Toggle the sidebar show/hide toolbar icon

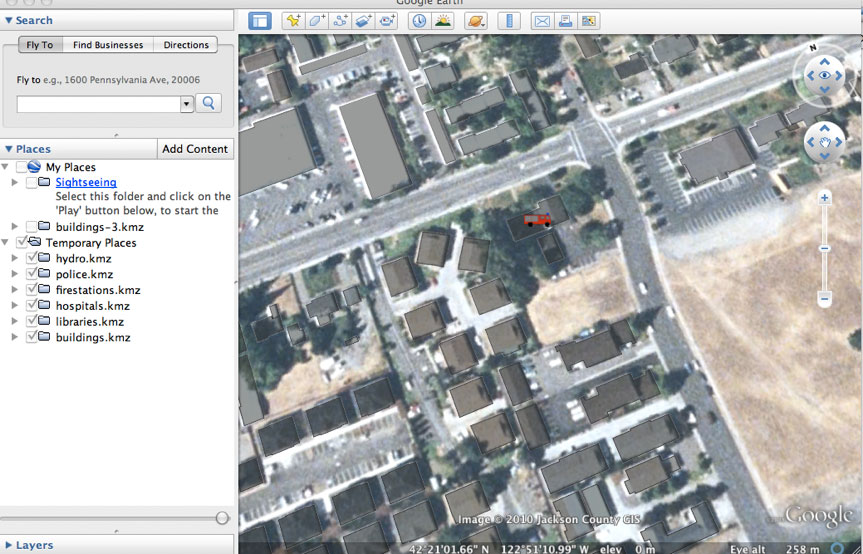click(x=260, y=20)
